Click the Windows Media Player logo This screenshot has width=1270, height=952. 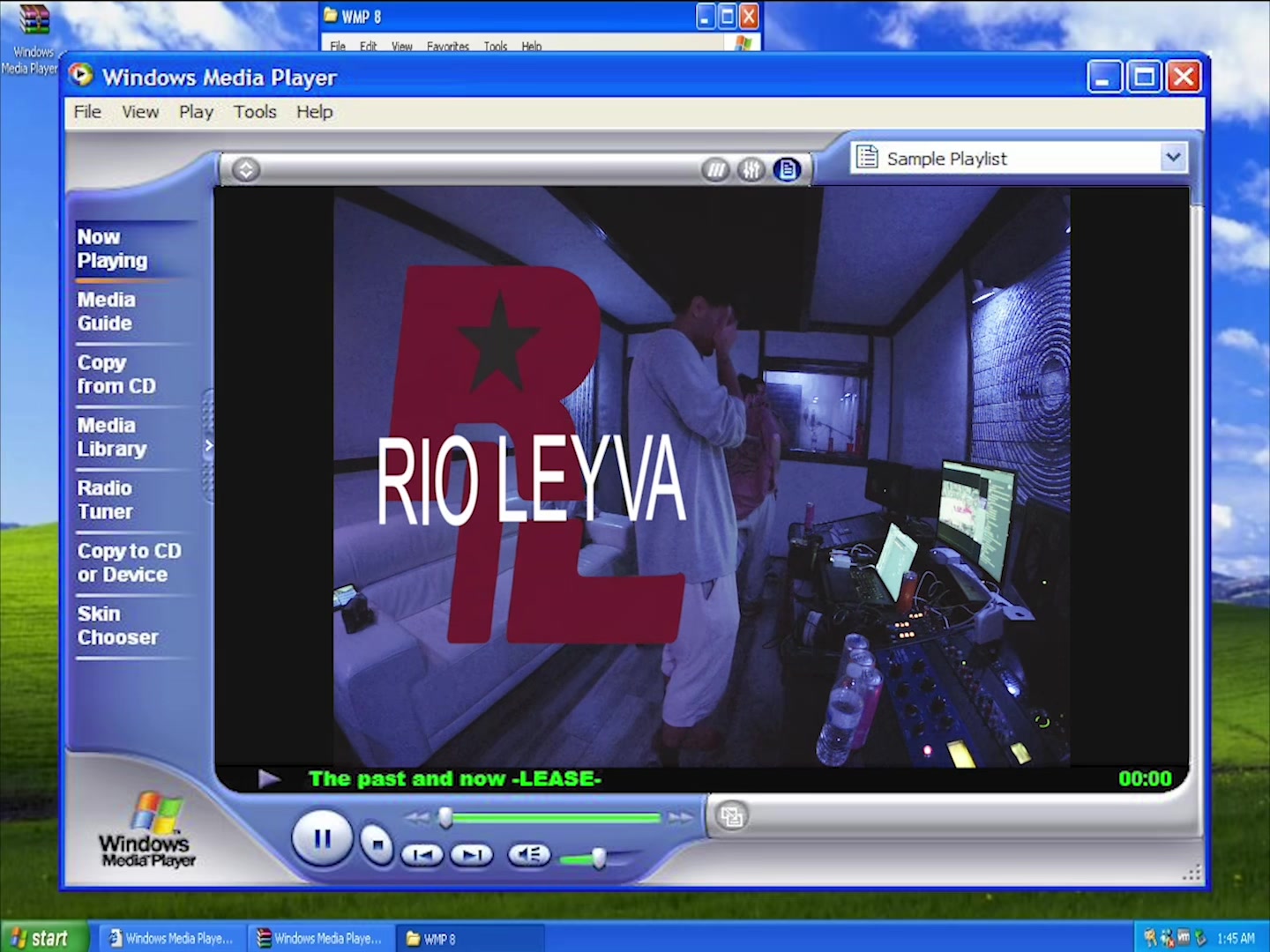pos(147,830)
